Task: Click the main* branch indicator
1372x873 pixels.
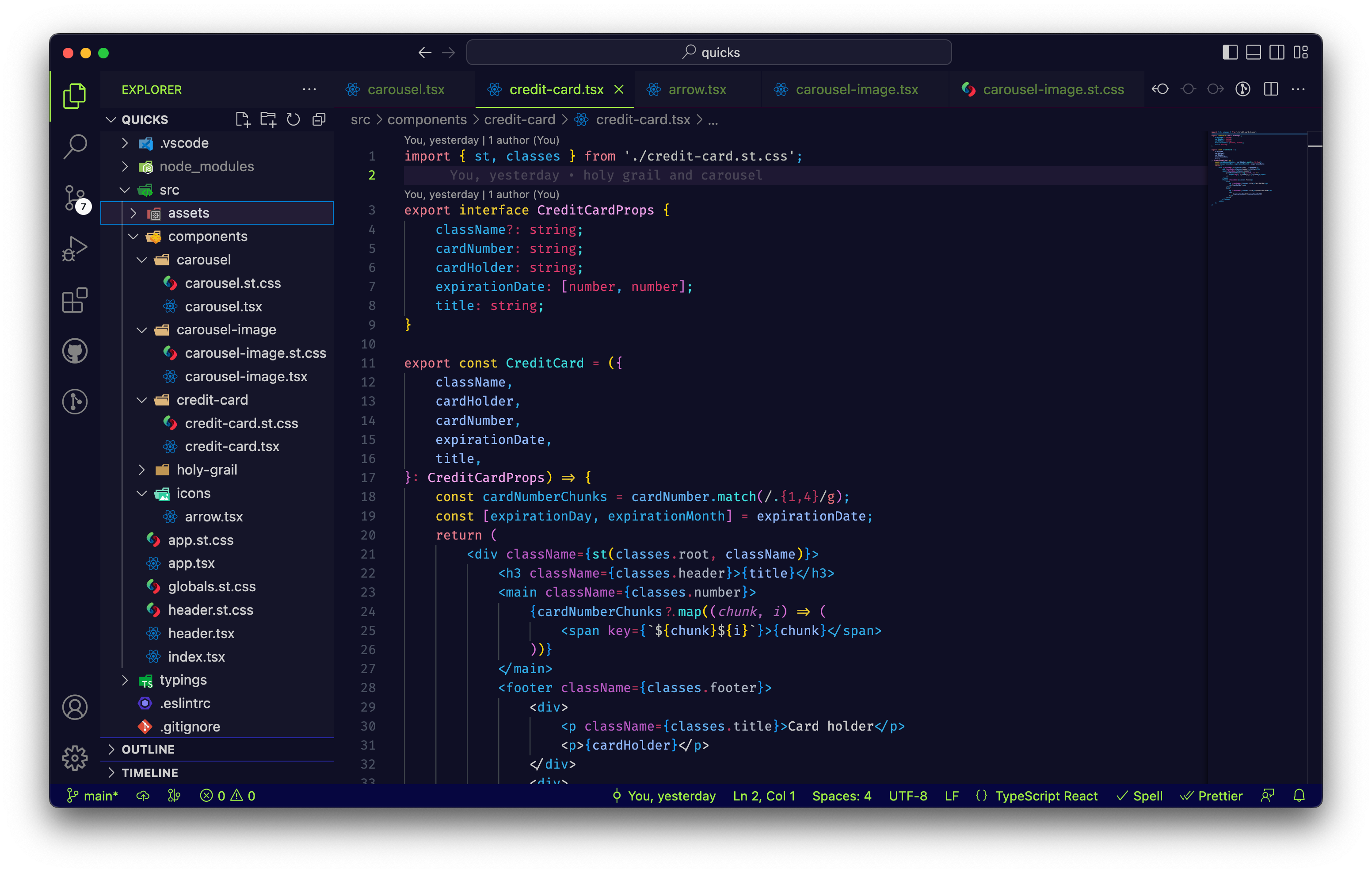Action: point(92,796)
